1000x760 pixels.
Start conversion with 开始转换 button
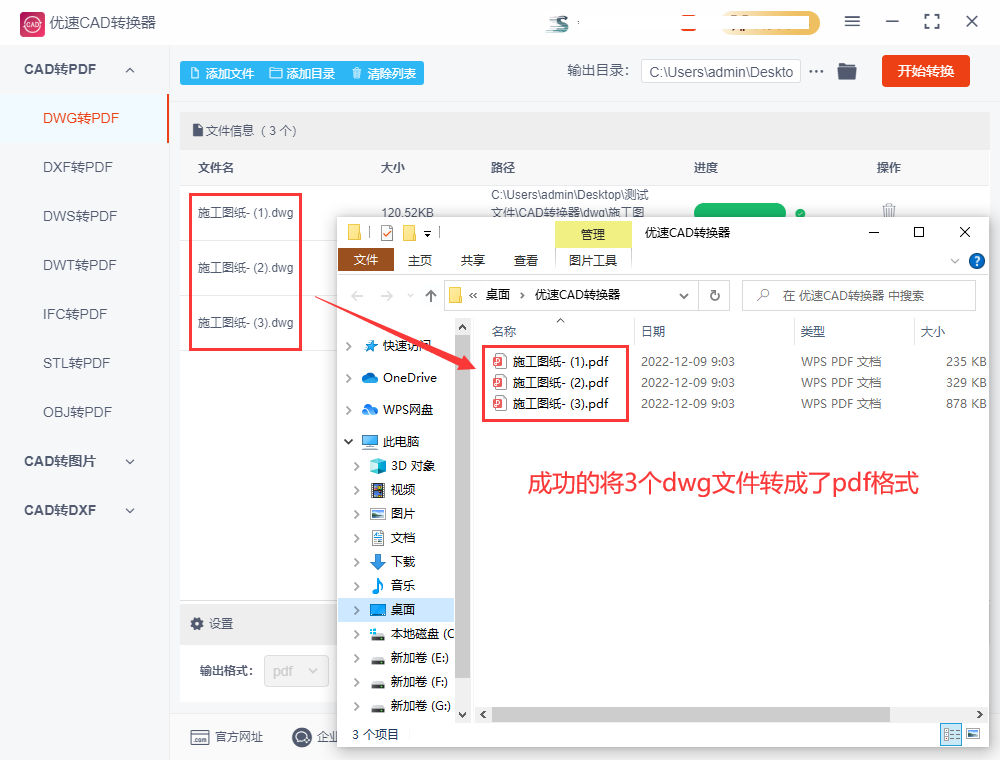(925, 71)
